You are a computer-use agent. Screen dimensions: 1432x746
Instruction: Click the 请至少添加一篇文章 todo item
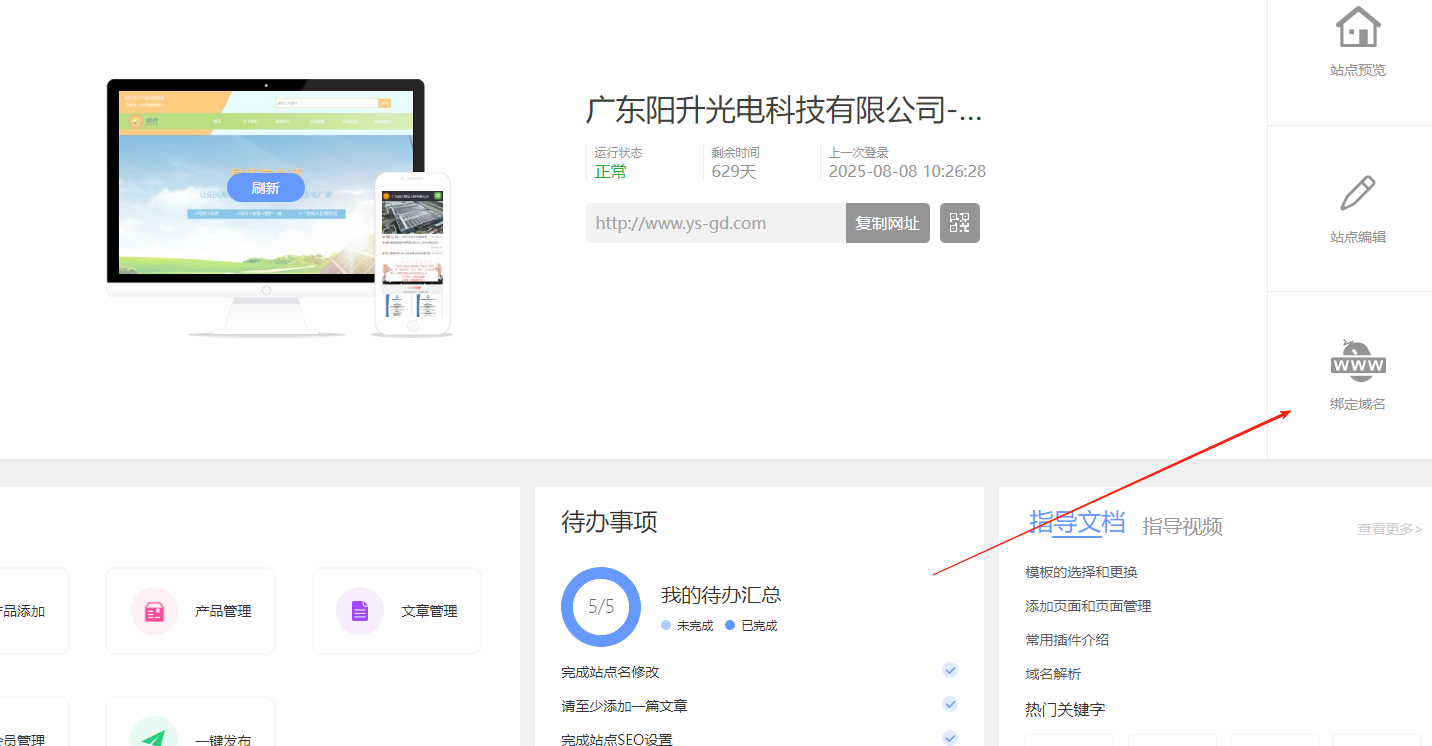point(624,706)
